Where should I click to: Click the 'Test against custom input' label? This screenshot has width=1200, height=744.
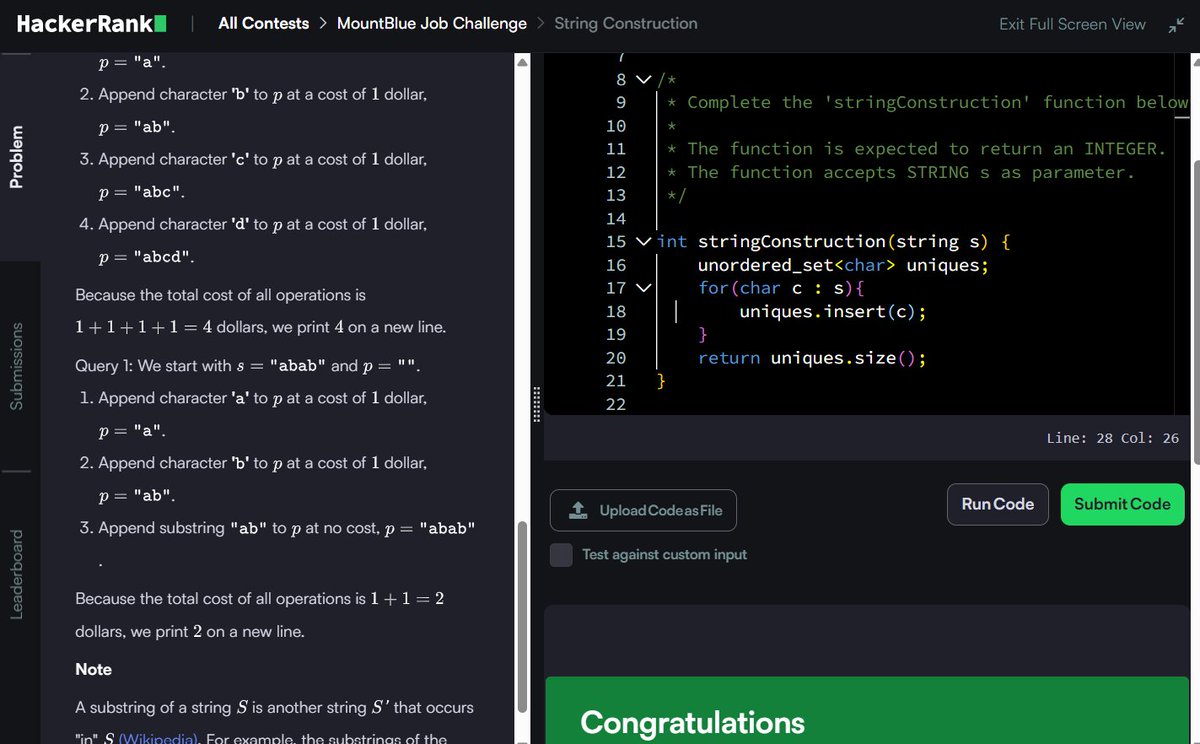coord(665,554)
